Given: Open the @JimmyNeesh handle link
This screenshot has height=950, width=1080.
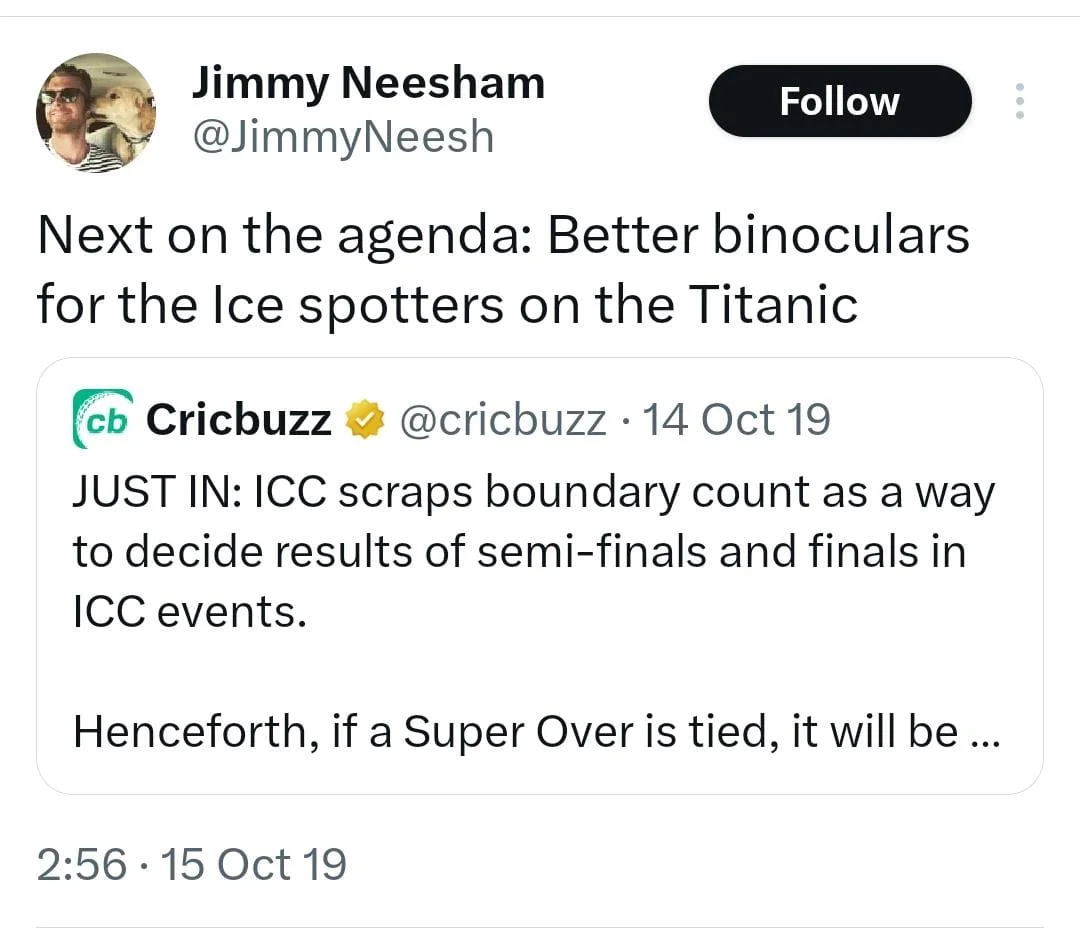Looking at the screenshot, I should click(342, 136).
